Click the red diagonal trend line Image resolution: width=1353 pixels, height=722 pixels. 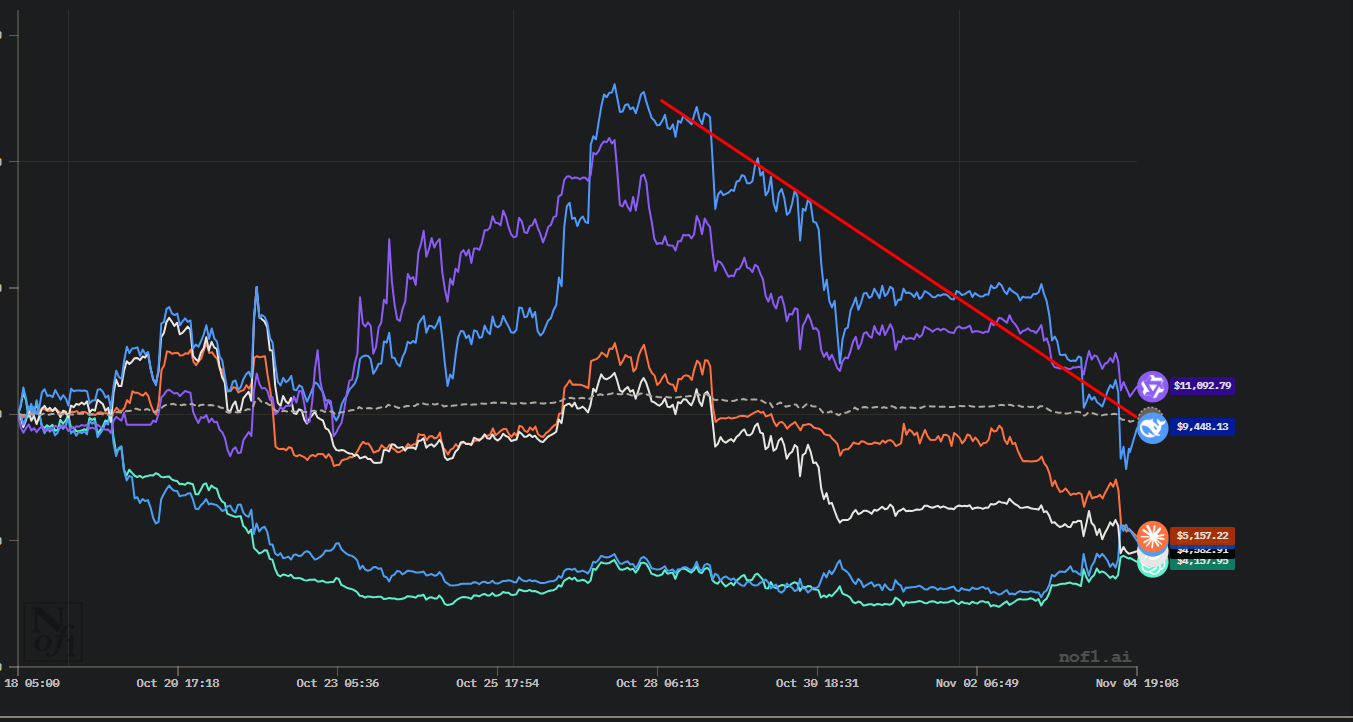point(900,259)
